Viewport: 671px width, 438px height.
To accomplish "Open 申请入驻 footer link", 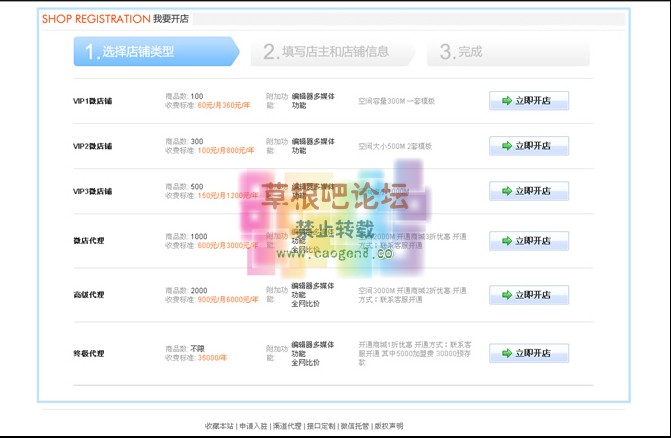I will coord(253,426).
